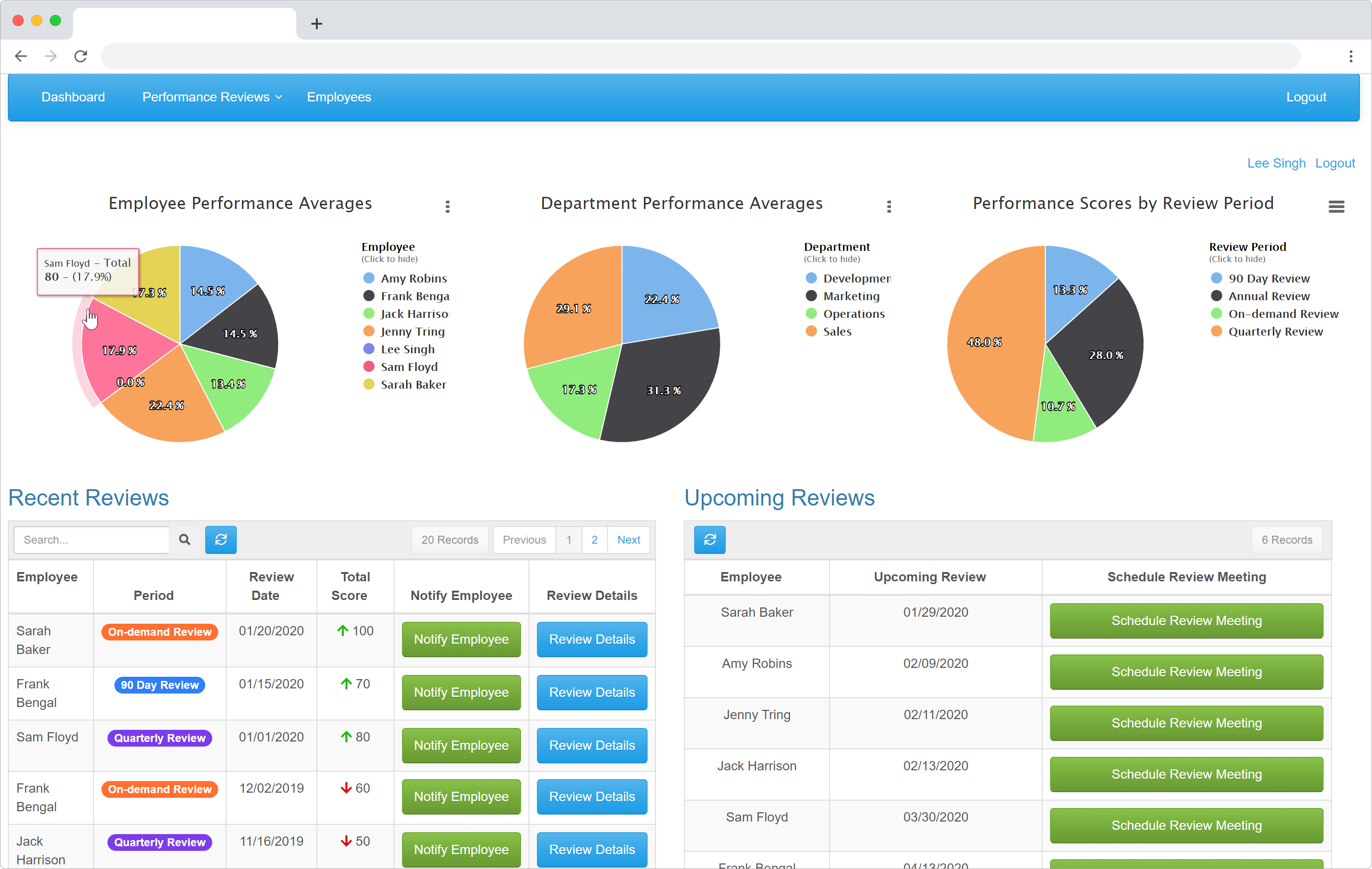This screenshot has width=1372, height=869.
Task: Click the On-demand Review badge for Sarah Baker
Action: point(159,631)
